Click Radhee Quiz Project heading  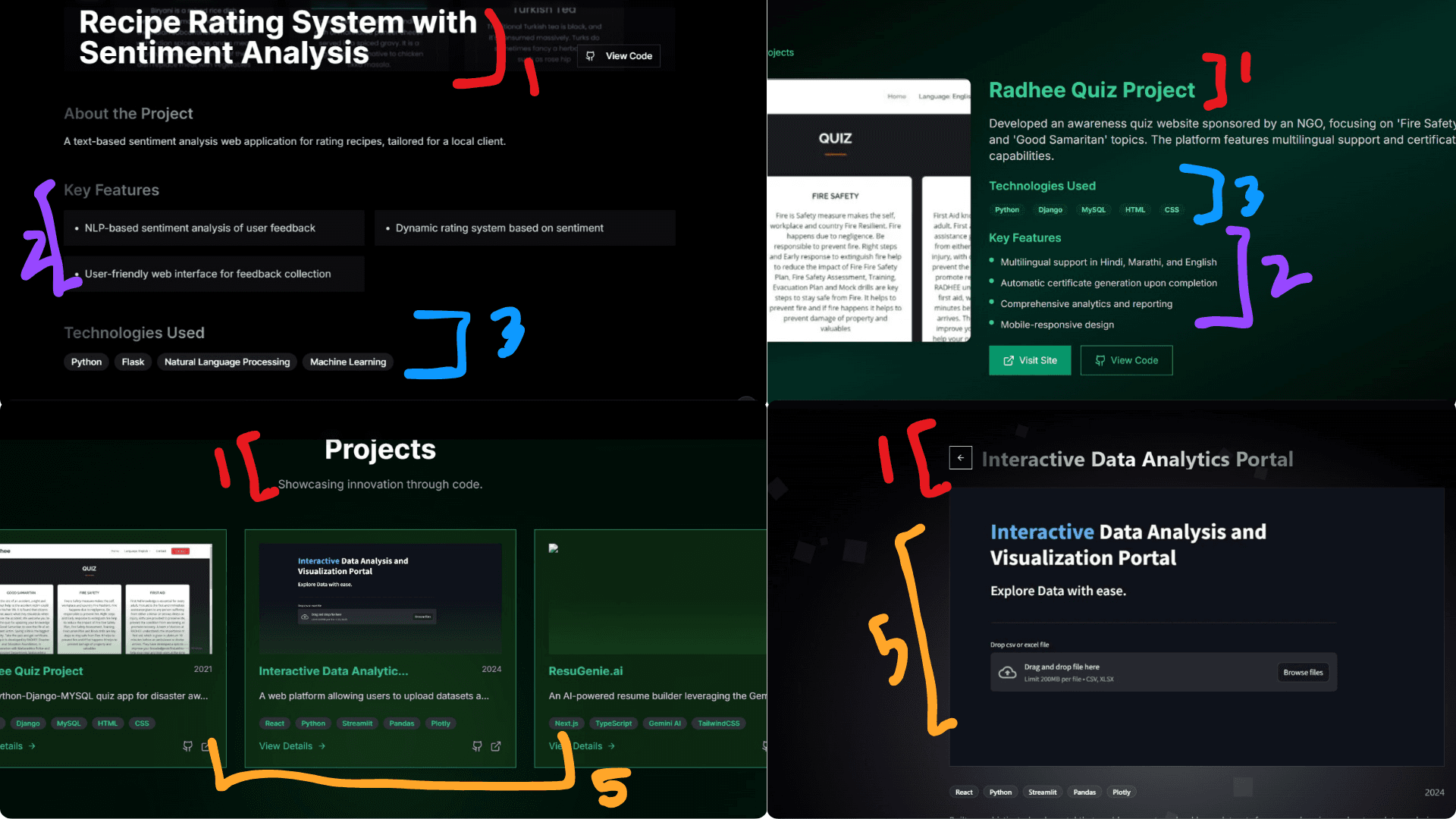(1091, 90)
